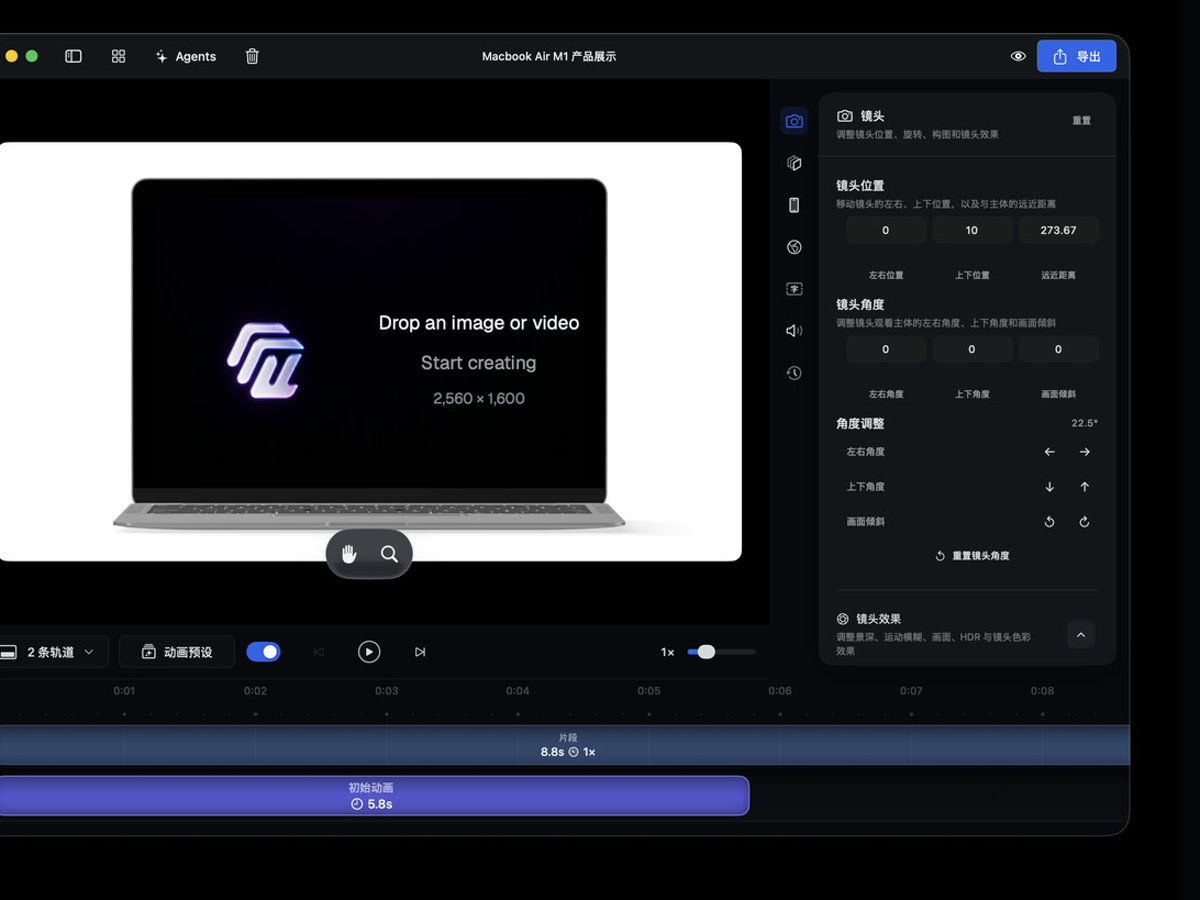The height and width of the screenshot is (900, 1200).
Task: Click the play button
Action: coord(369,652)
